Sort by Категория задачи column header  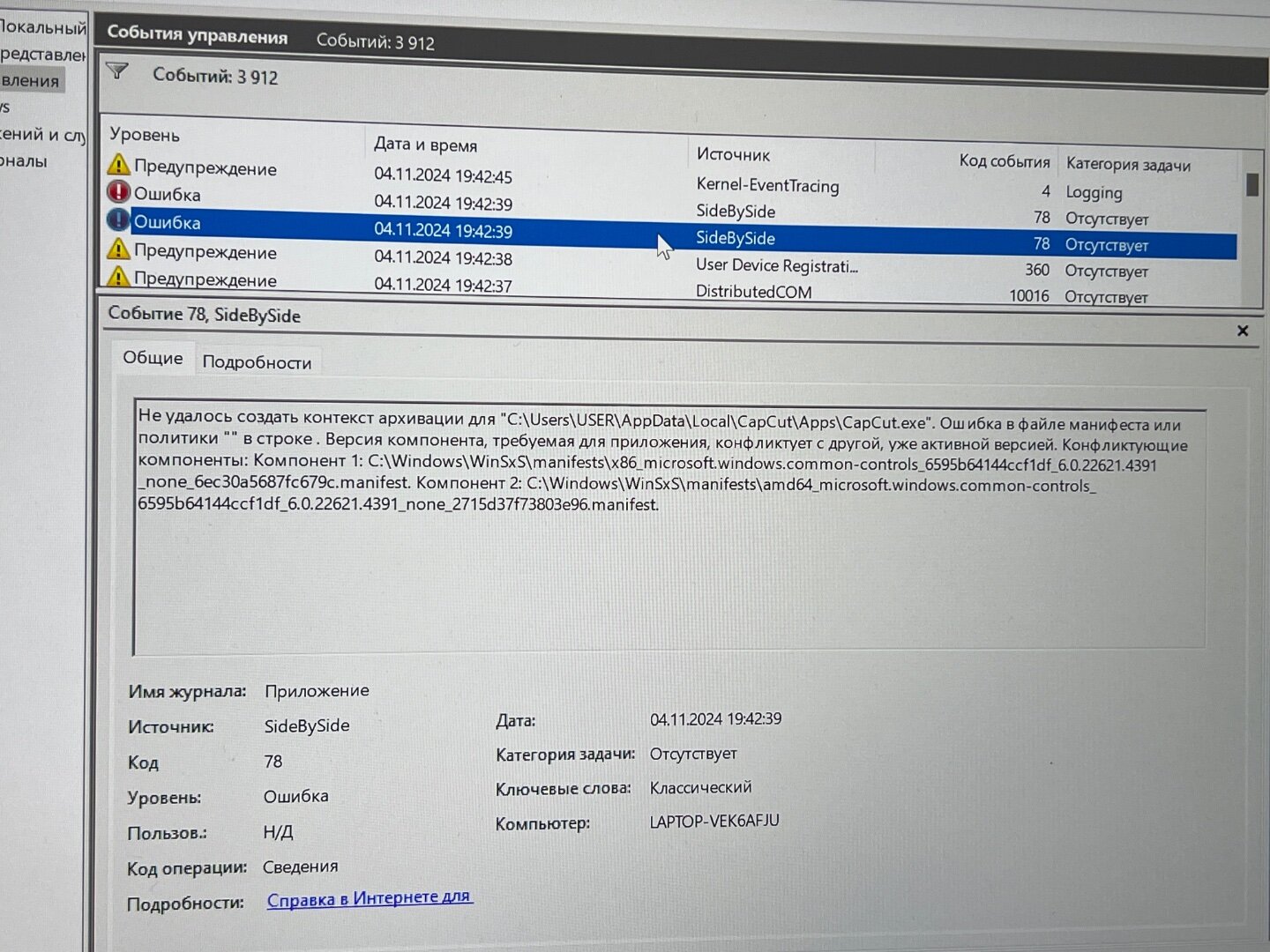click(1128, 164)
